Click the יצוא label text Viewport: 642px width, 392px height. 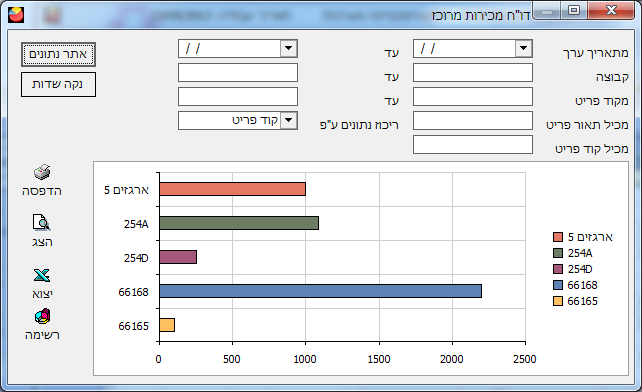[42, 294]
